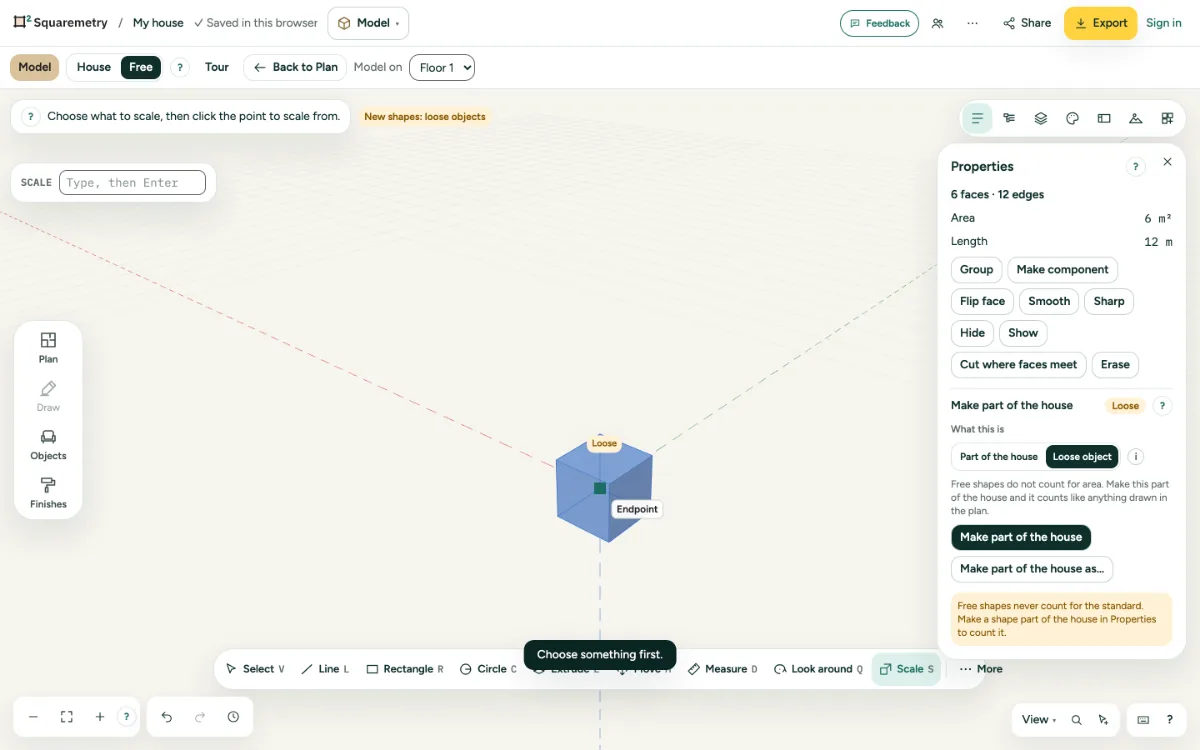Open keyboard shortcuts icon

tap(1143, 720)
